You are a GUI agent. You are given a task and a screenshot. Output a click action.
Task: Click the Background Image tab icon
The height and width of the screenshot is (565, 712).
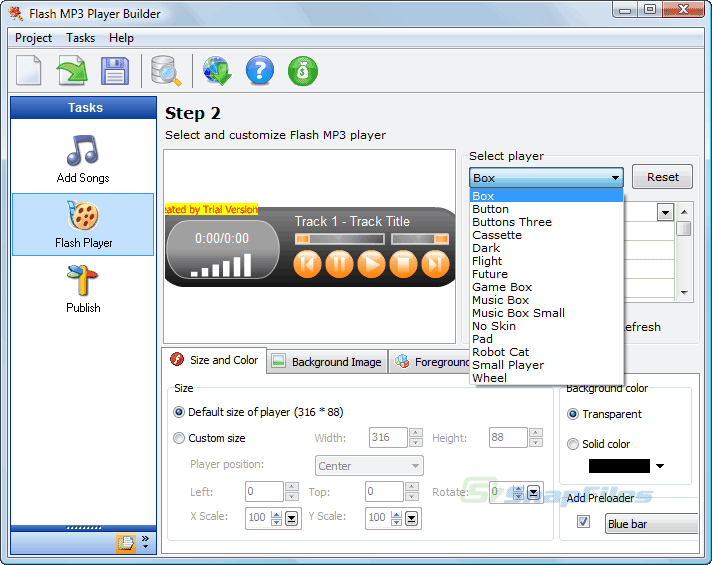click(278, 361)
